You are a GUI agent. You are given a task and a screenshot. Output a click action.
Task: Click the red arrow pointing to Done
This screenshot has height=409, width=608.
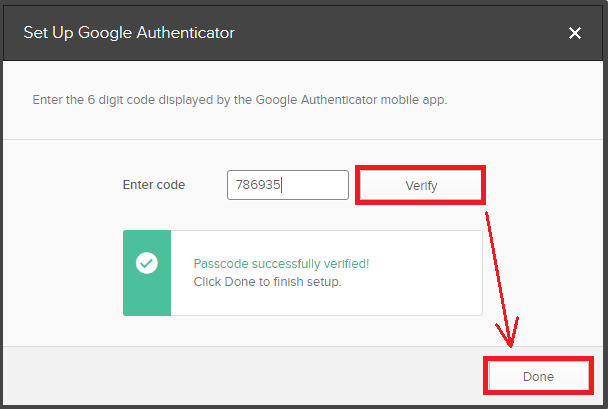click(x=499, y=279)
